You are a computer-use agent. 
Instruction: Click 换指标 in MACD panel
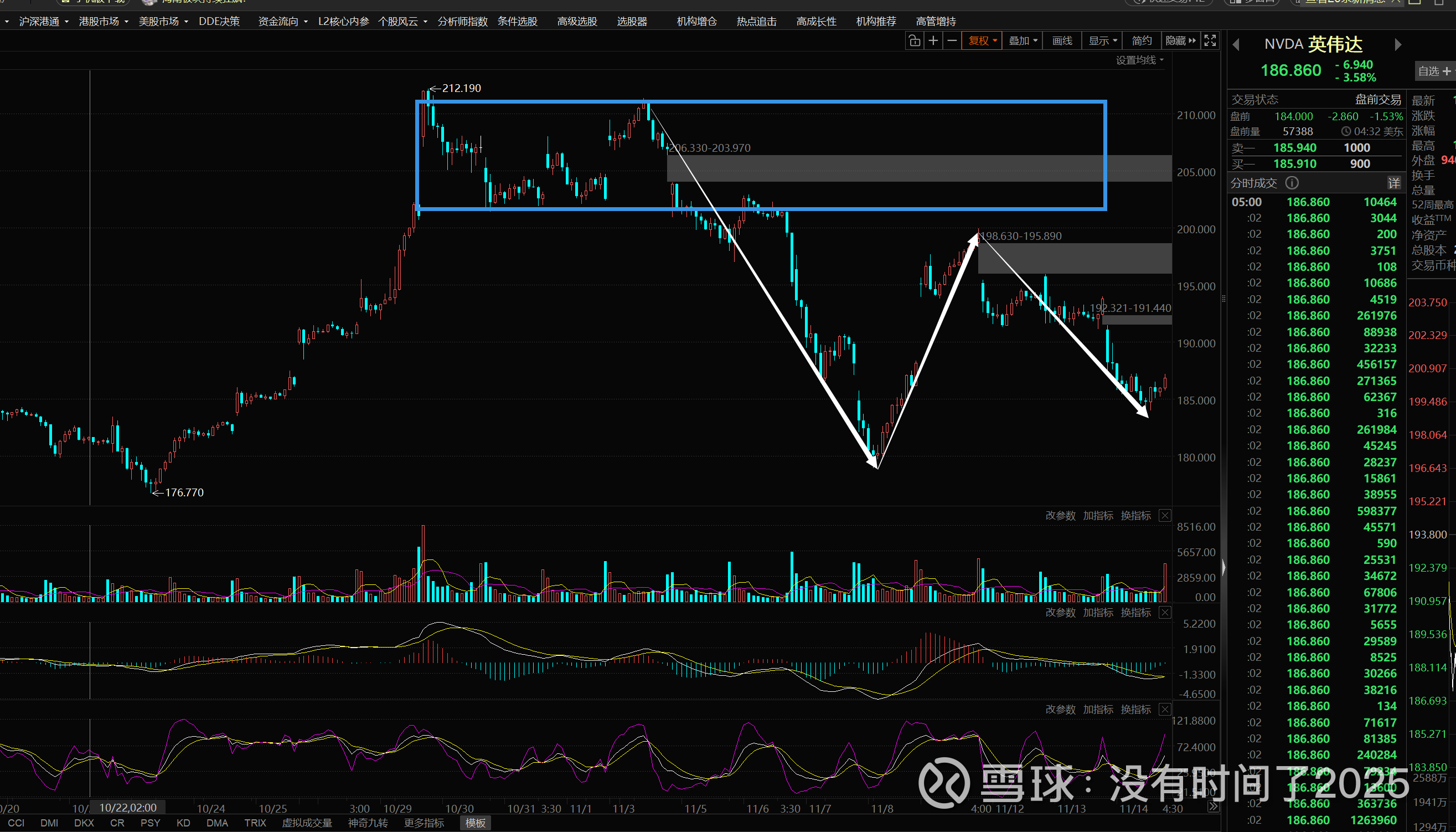[x=1135, y=613]
